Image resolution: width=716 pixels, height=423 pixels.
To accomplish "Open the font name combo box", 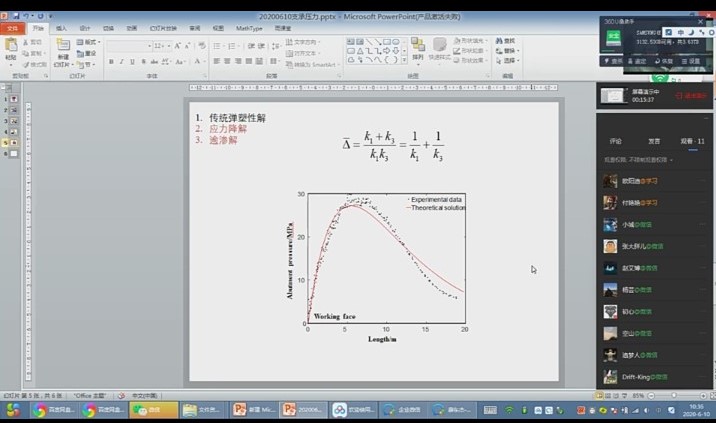I will (129, 46).
